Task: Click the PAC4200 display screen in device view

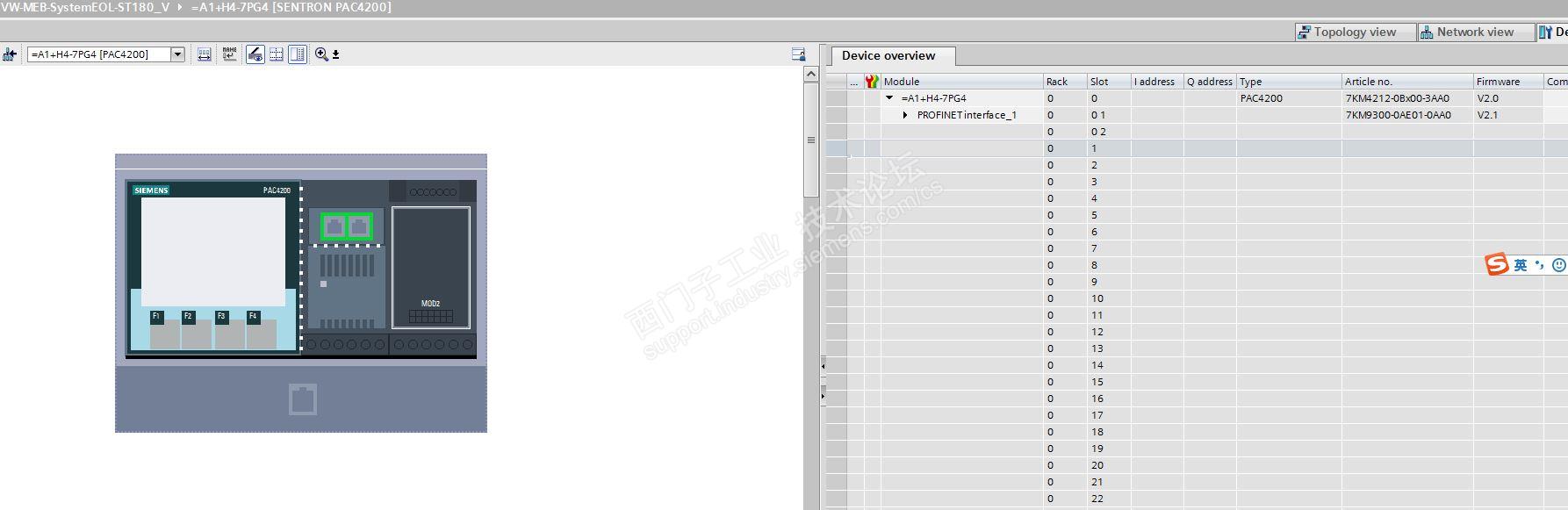Action: tap(213, 251)
